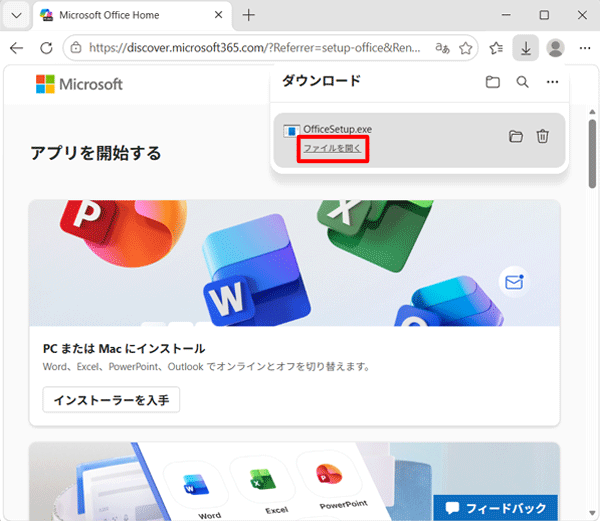Open the favorites list
This screenshot has width=600, height=521.
pos(496,48)
